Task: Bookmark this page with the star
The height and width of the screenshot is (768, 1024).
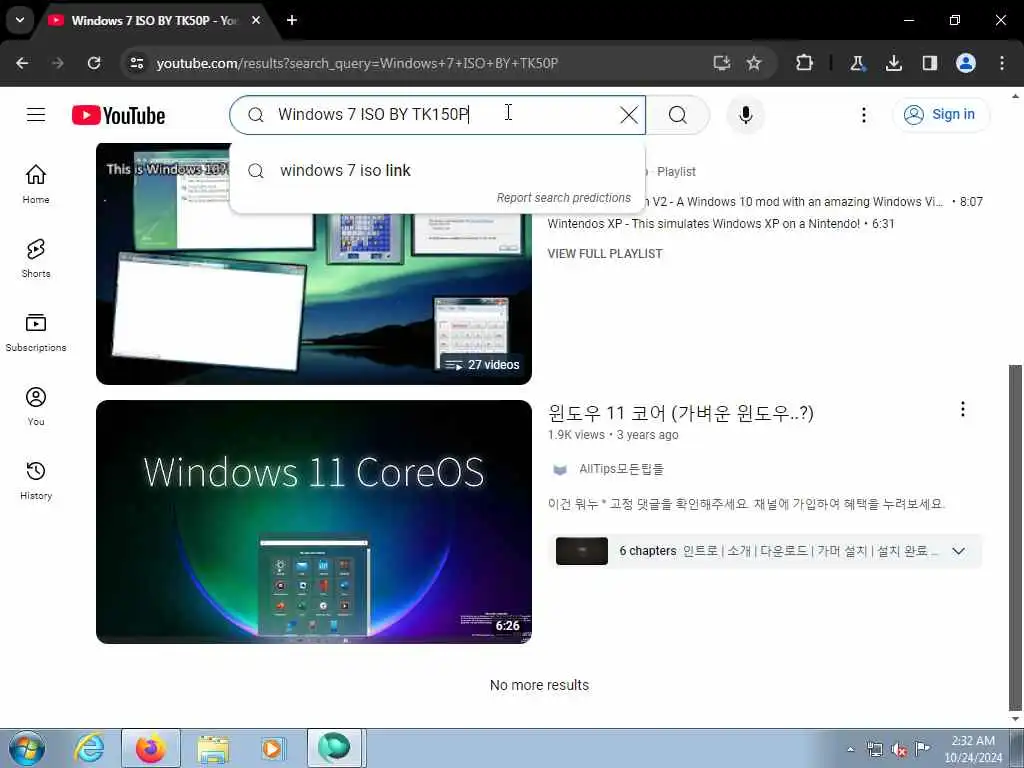Action: [x=754, y=63]
